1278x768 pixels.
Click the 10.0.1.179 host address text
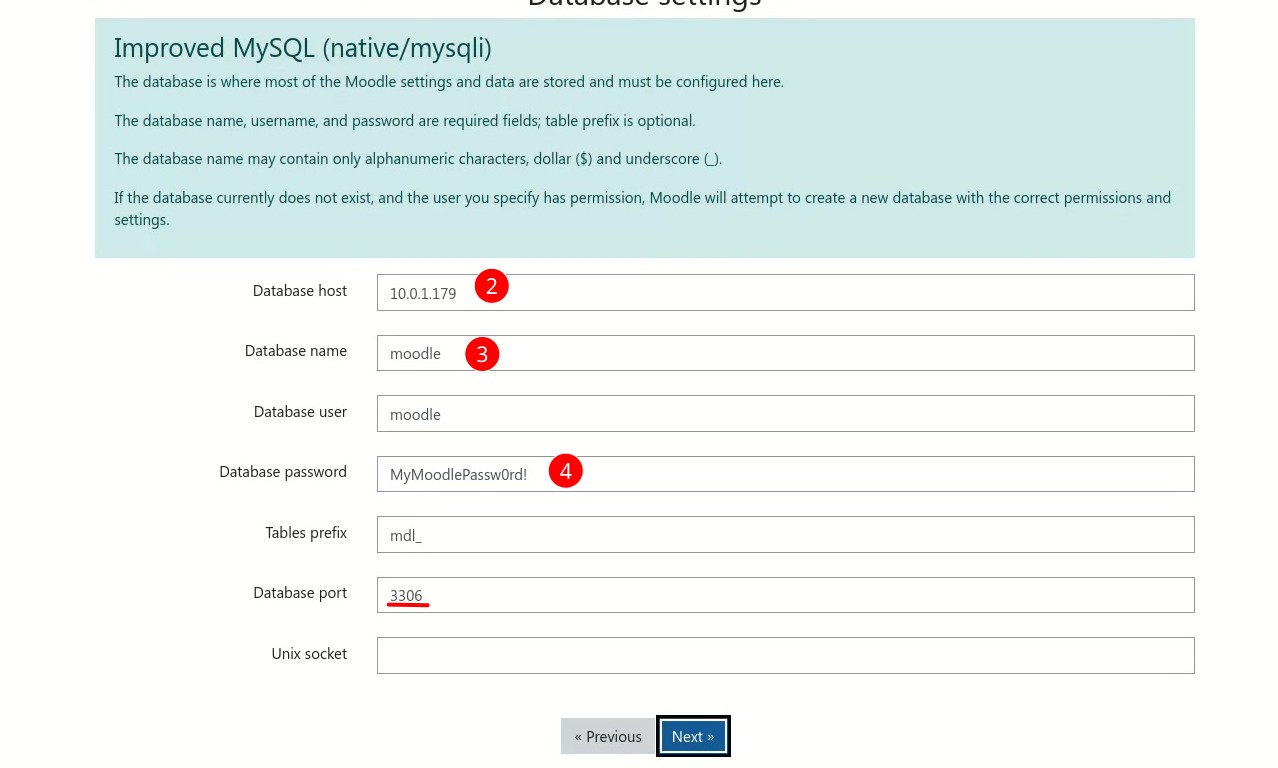(x=422, y=293)
